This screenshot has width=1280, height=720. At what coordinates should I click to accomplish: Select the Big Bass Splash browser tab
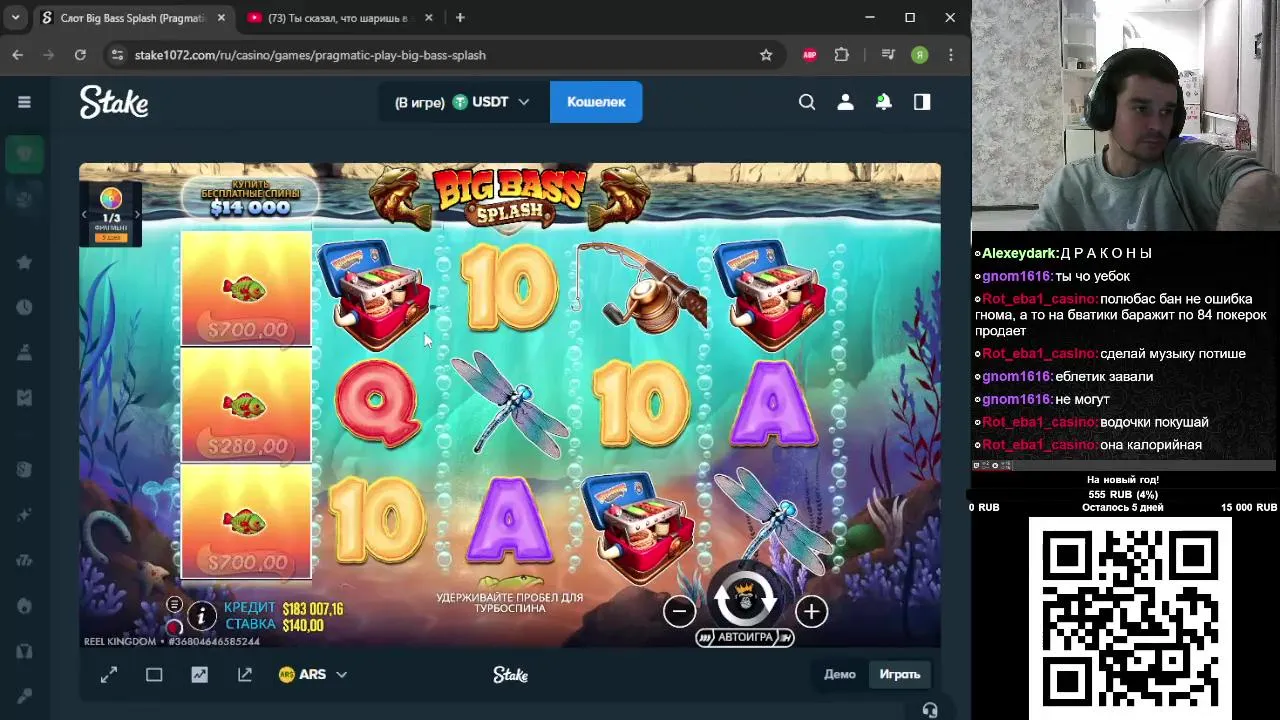coord(133,18)
